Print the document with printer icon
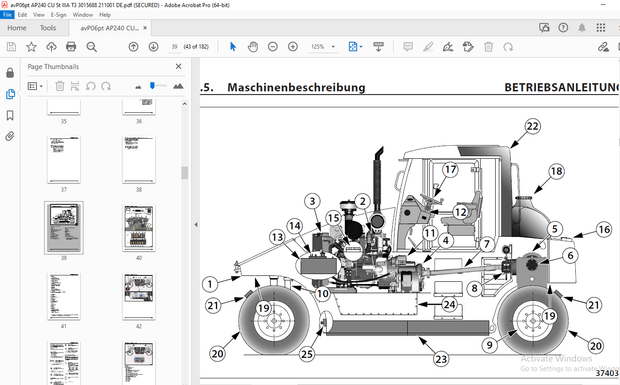The image size is (620, 385). coord(71,47)
